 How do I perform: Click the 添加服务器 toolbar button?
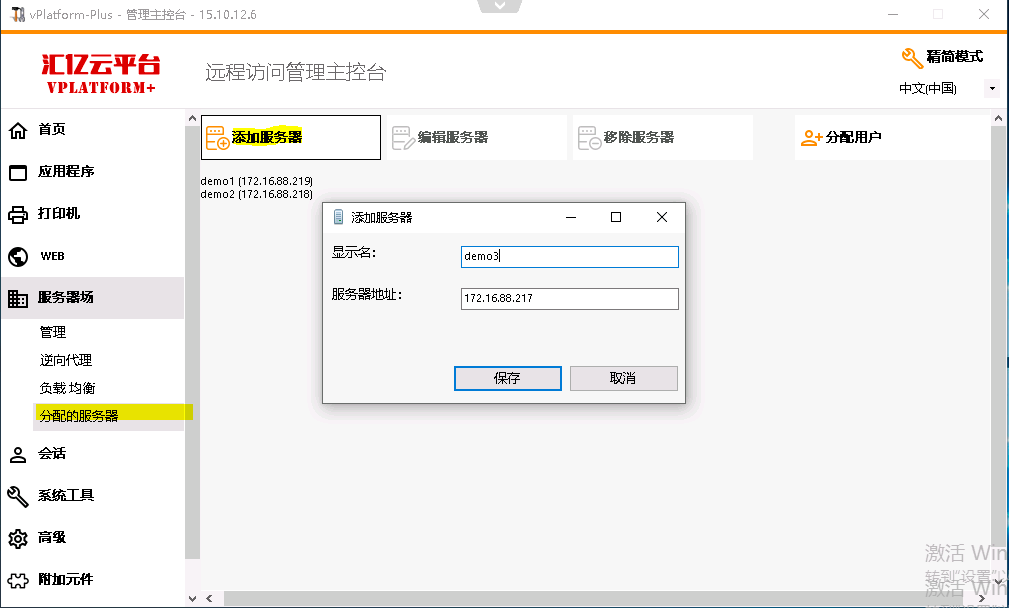coord(290,138)
